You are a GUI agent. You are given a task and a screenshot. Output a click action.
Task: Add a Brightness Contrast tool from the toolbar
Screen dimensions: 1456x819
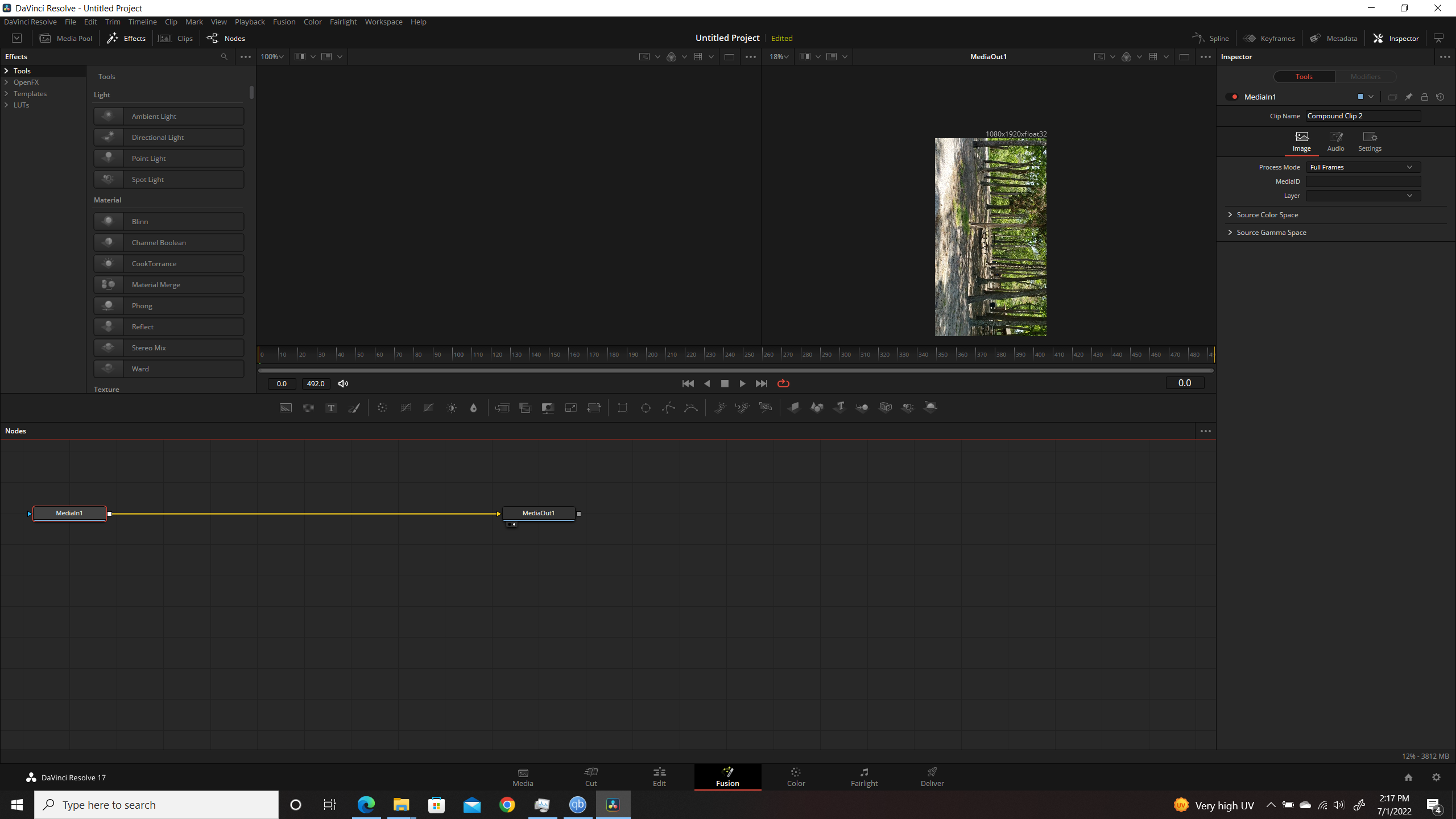[x=452, y=408]
